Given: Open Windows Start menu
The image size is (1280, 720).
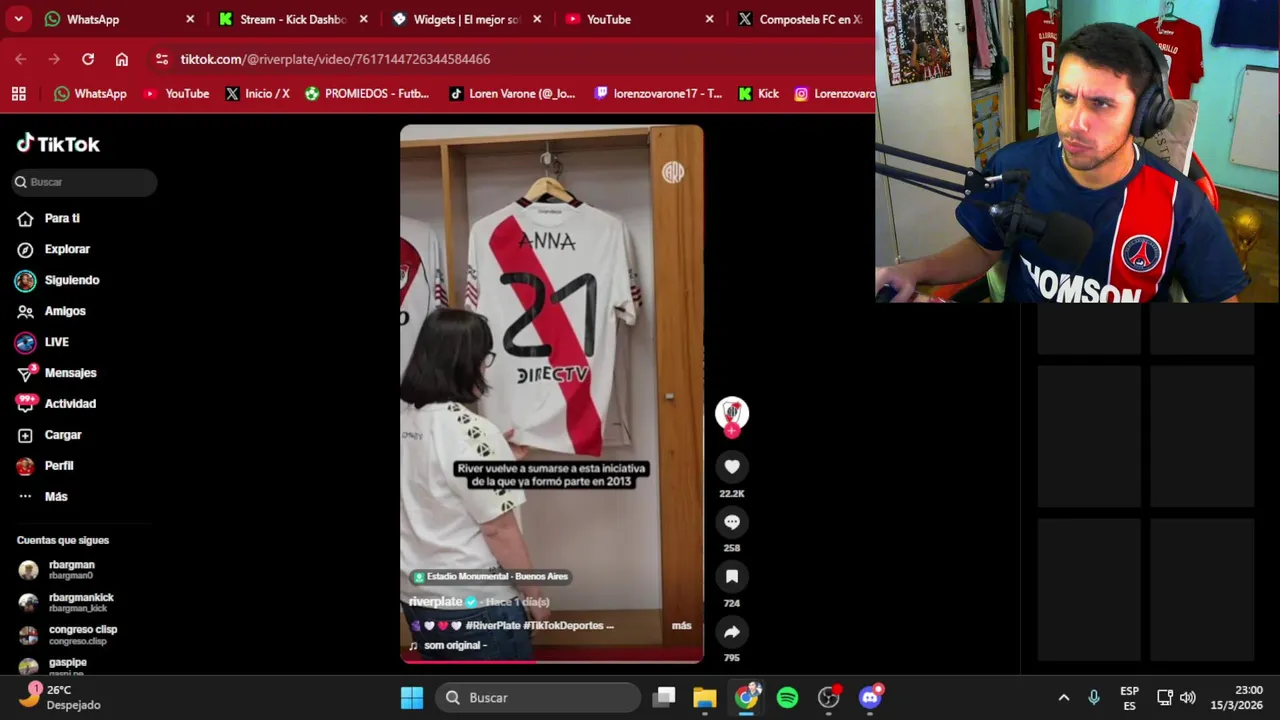Looking at the screenshot, I should coord(412,698).
